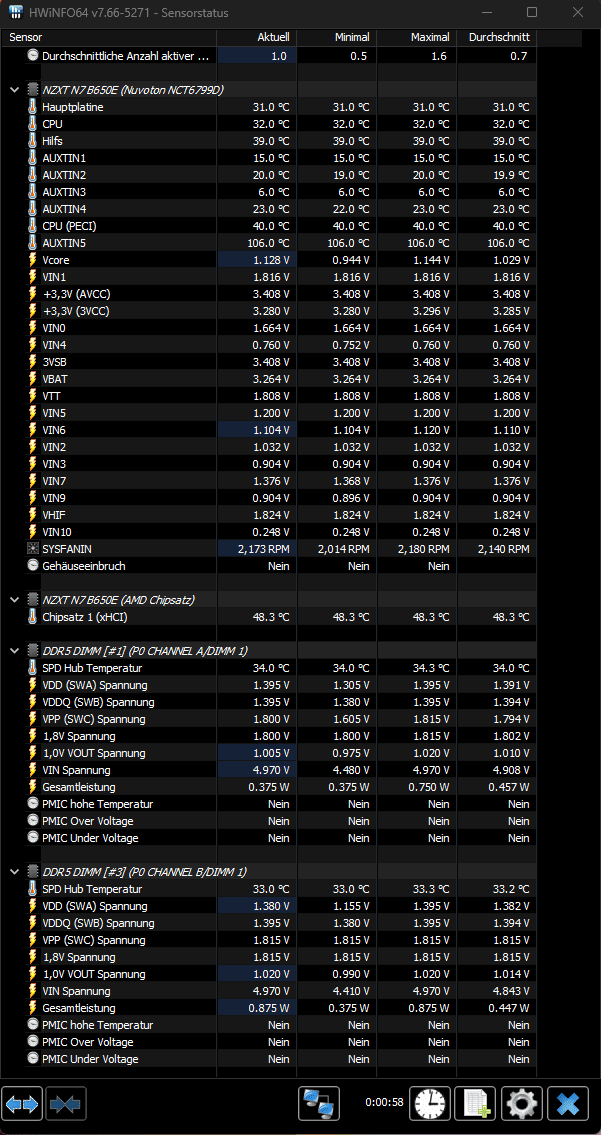601x1135 pixels.
Task: Click the Sensor column header
Action: [110, 37]
